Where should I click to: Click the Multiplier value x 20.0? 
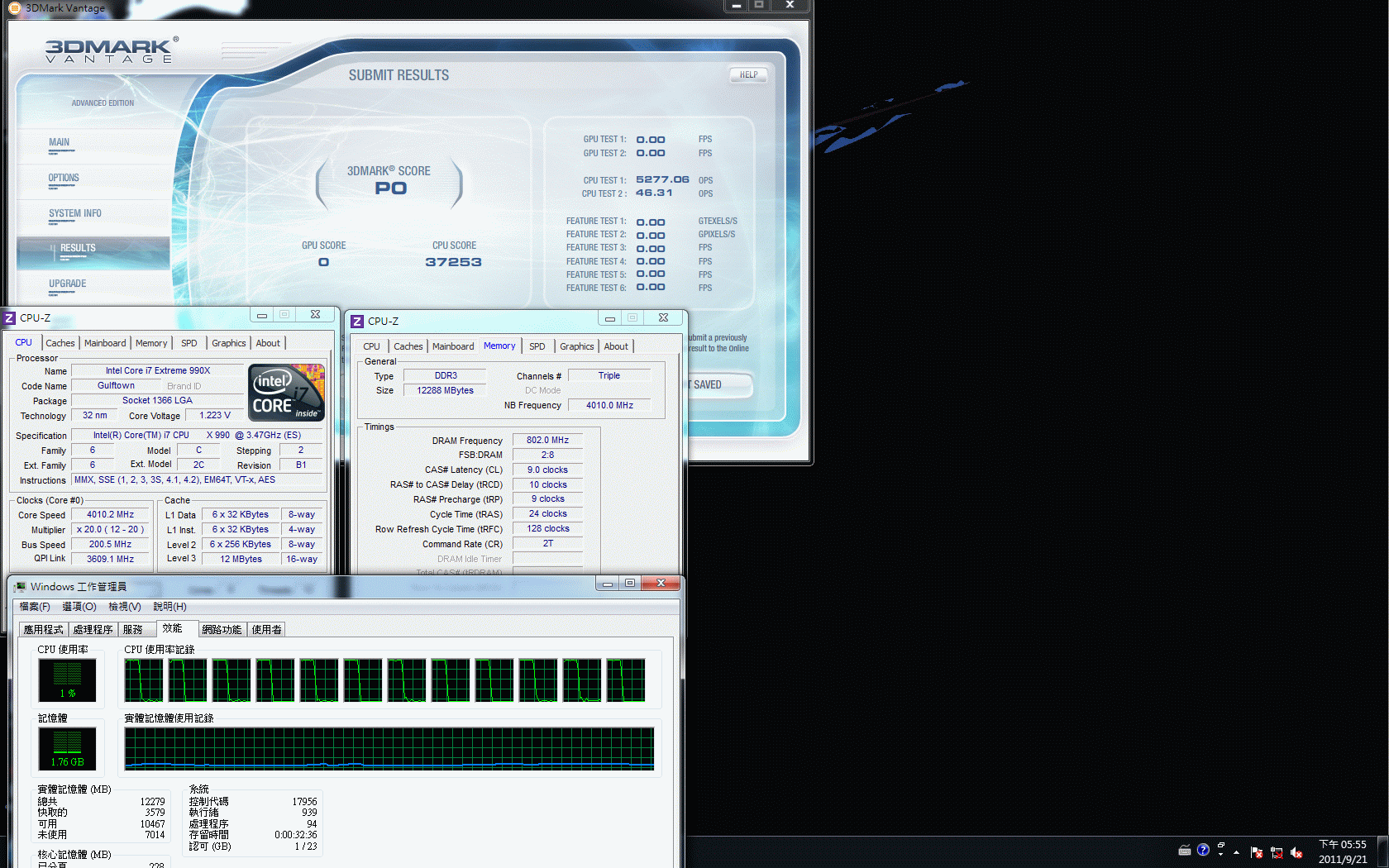tap(110, 530)
